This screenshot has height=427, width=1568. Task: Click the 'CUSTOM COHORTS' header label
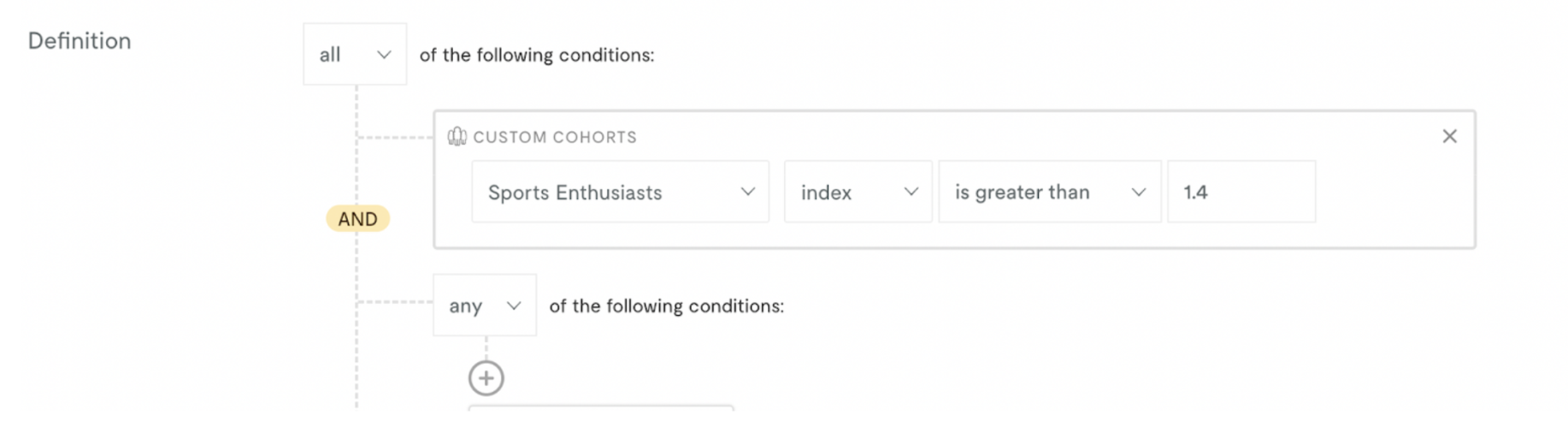tap(555, 137)
